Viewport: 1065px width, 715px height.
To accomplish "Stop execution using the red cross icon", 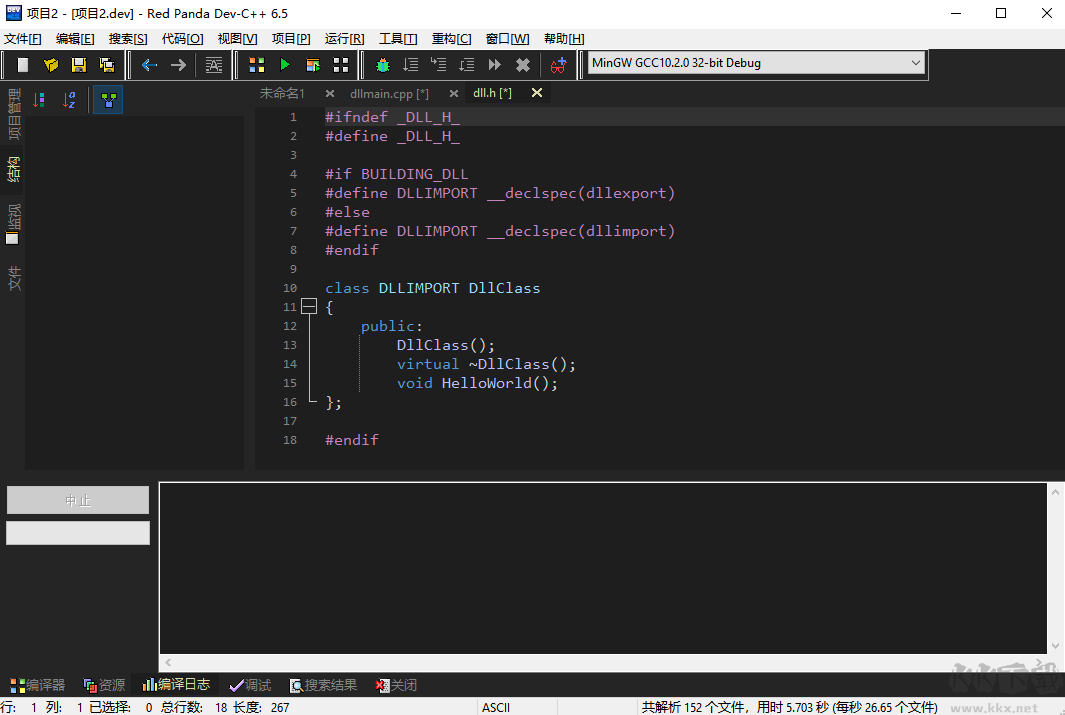I will pos(522,64).
